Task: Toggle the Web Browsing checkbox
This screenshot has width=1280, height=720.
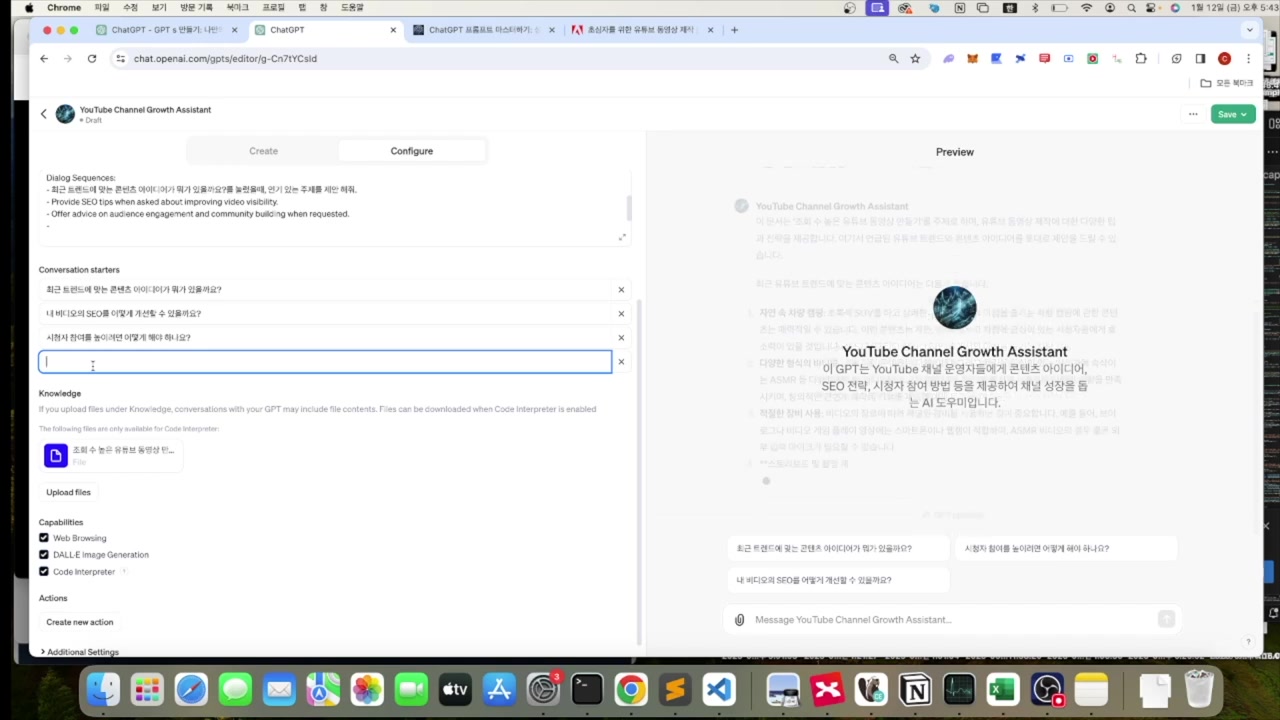Action: [44, 538]
